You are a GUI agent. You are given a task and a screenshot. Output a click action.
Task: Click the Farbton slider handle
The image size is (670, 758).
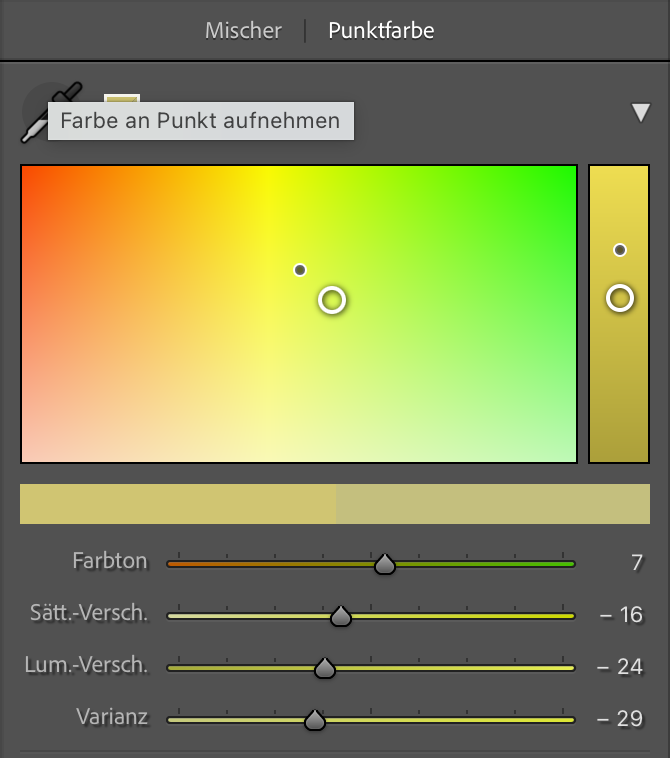click(385, 564)
